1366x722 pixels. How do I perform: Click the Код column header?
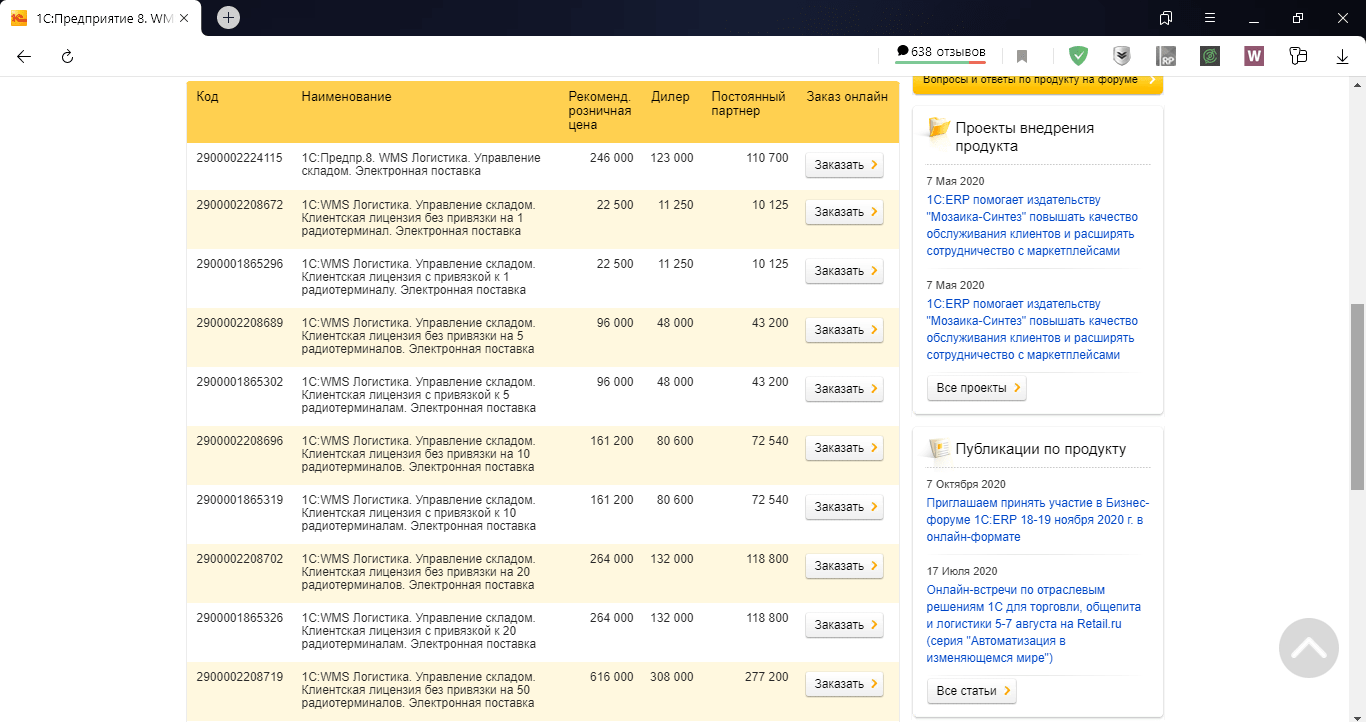(x=207, y=97)
